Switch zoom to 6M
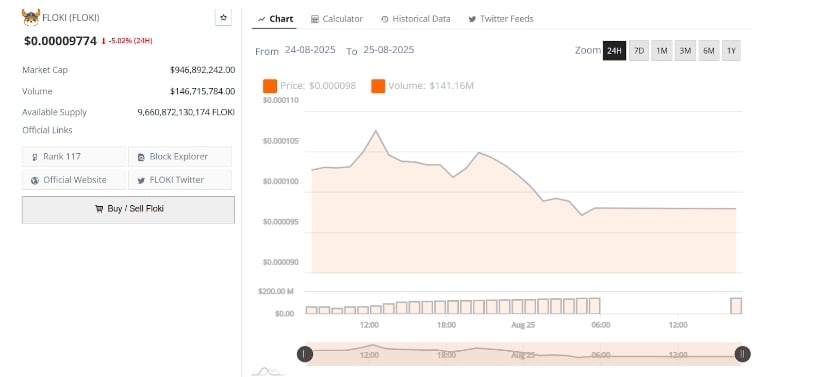Screen dimensions: 825x377 pyautogui.click(x=709, y=50)
